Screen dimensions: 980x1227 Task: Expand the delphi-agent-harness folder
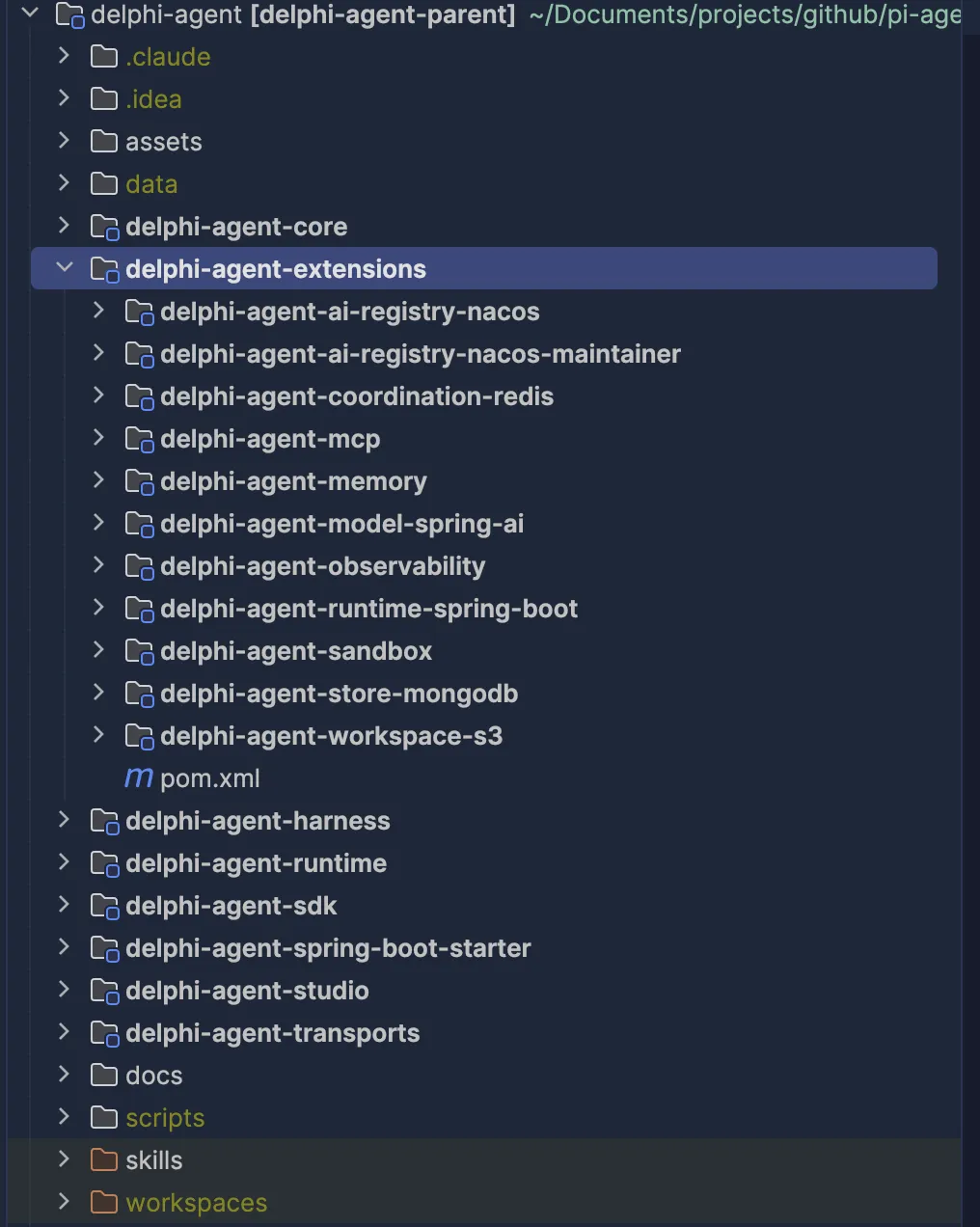[64, 820]
